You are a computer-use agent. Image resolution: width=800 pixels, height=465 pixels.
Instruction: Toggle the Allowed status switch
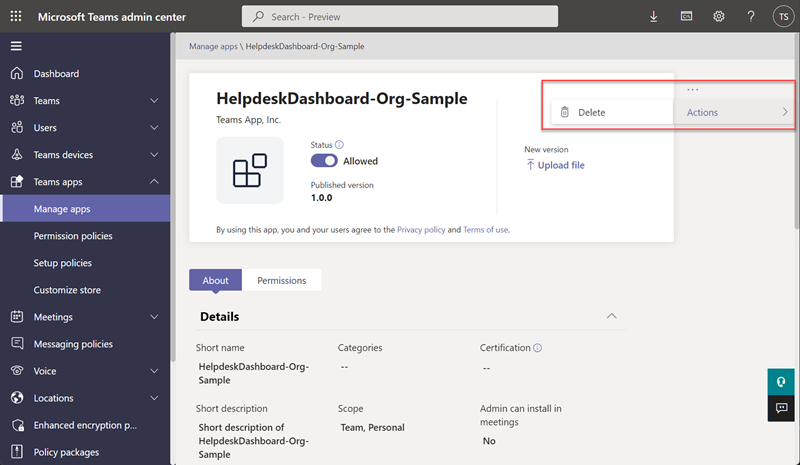[324, 161]
